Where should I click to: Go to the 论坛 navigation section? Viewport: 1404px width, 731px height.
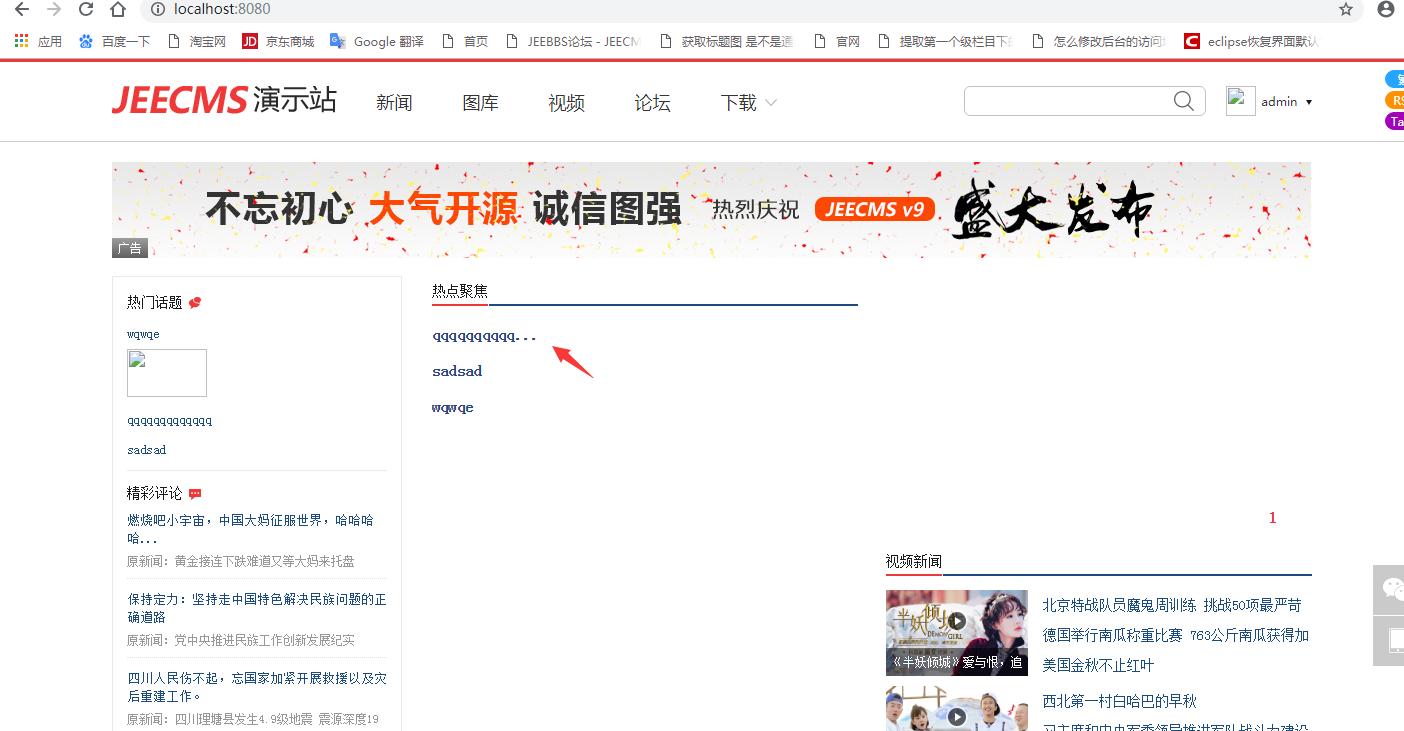coord(652,103)
